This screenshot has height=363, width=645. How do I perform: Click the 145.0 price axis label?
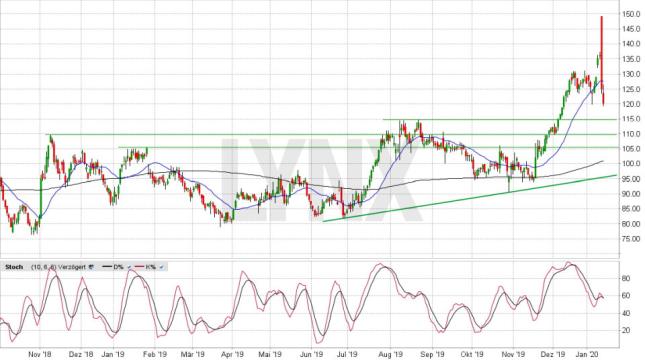tap(630, 29)
